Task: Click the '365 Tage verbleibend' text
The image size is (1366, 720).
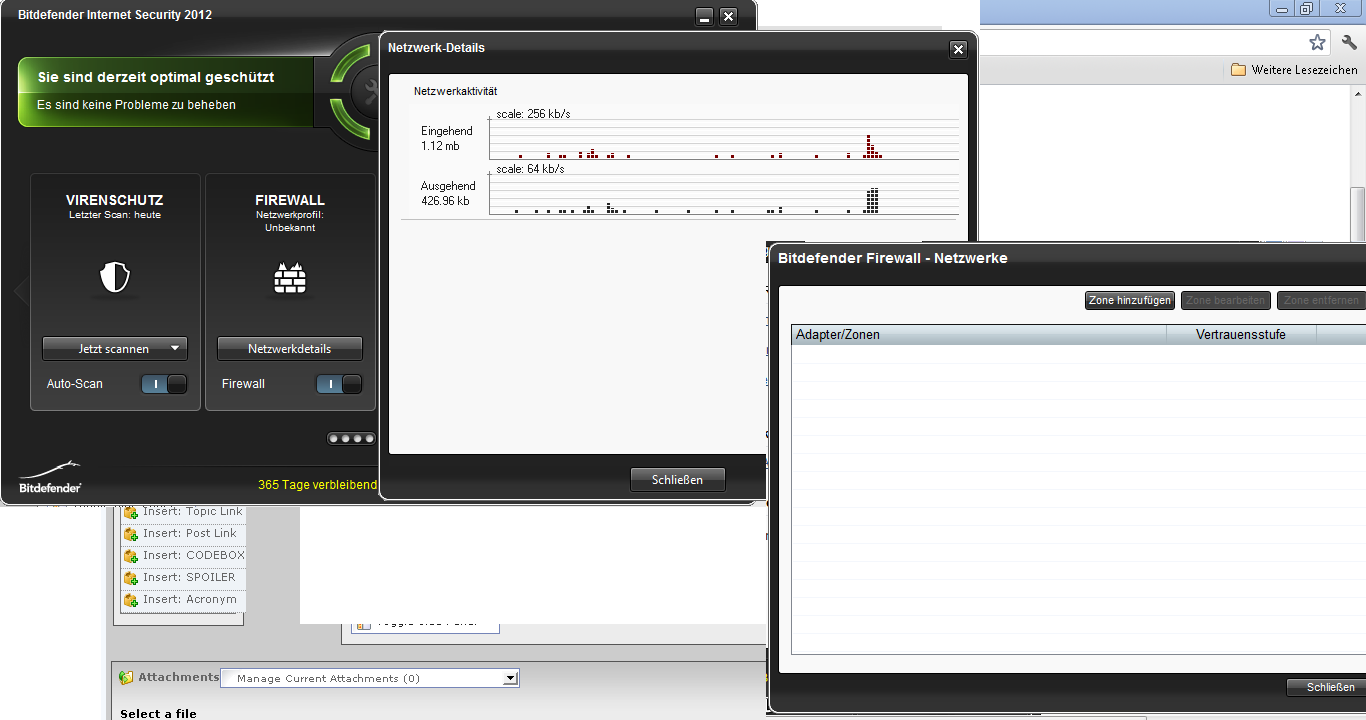Action: (x=318, y=485)
